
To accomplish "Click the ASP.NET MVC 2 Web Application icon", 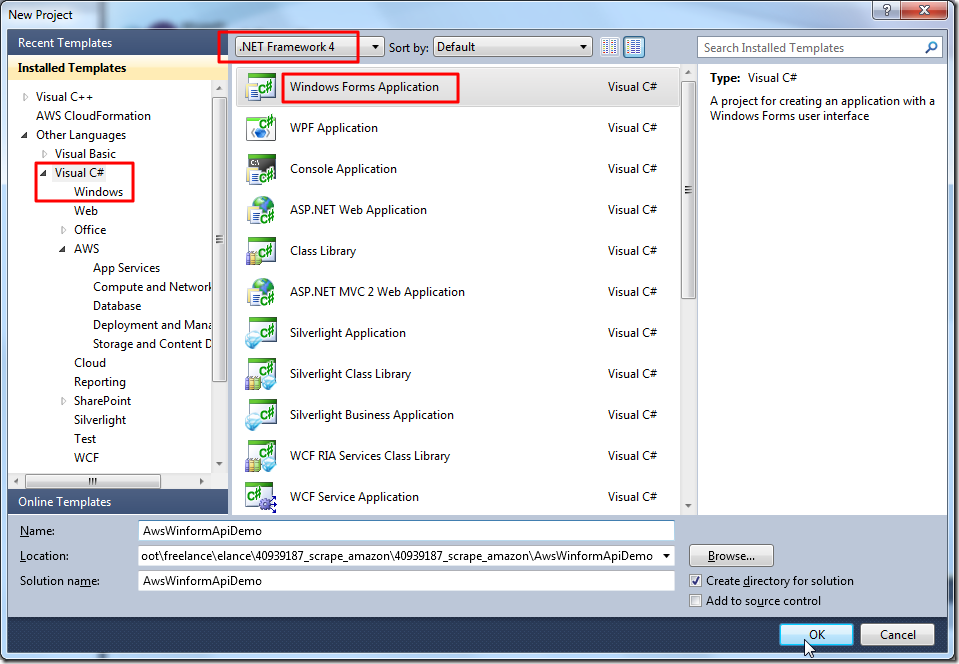I will (x=261, y=292).
